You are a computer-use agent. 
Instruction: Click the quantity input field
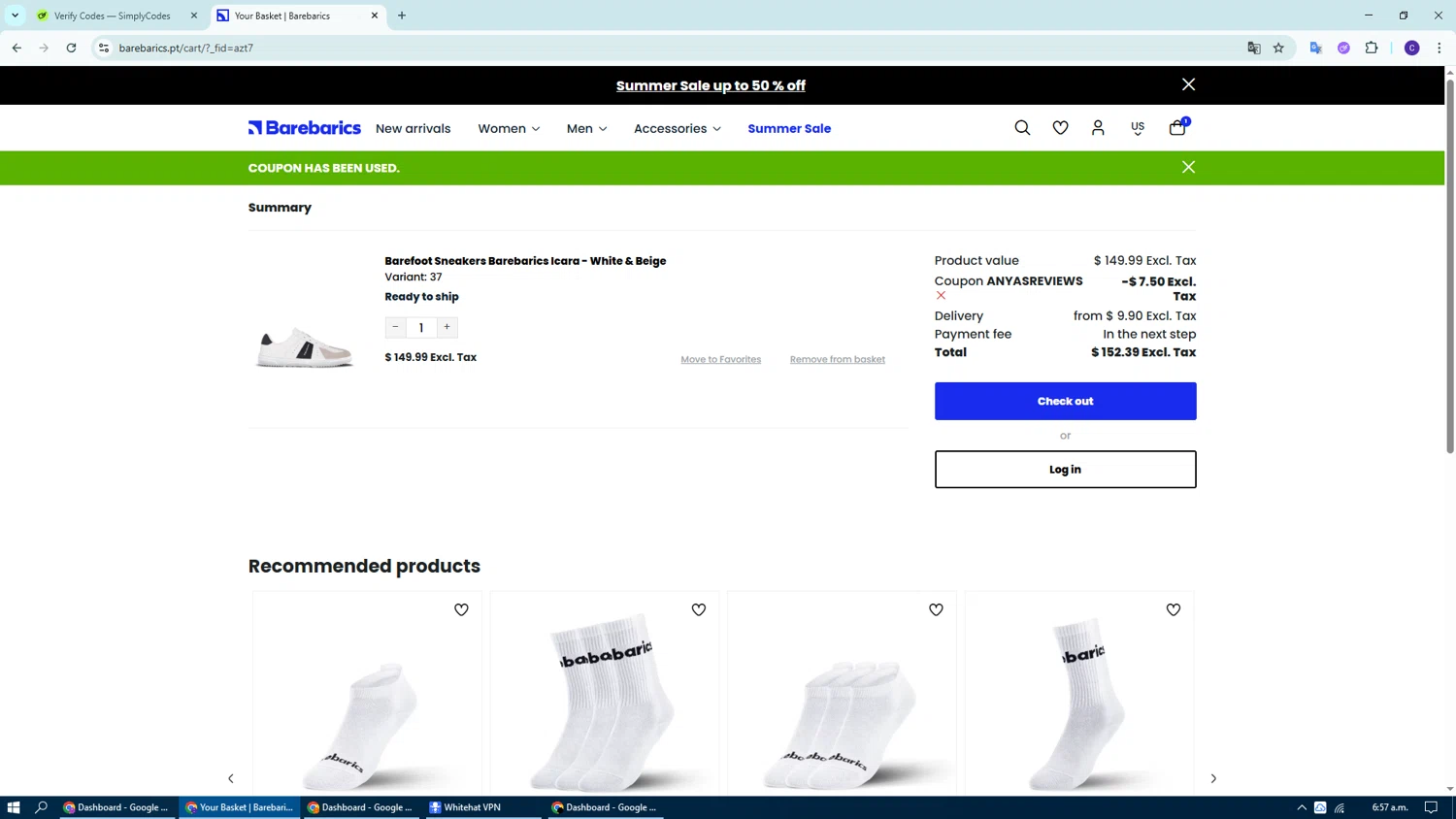click(421, 327)
